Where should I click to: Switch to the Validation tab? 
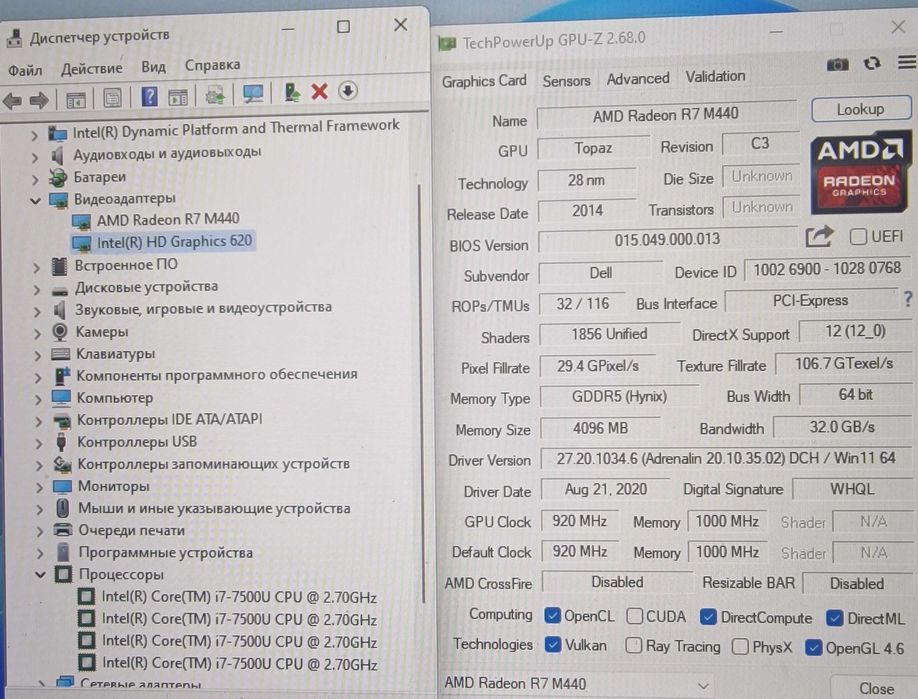[x=715, y=76]
